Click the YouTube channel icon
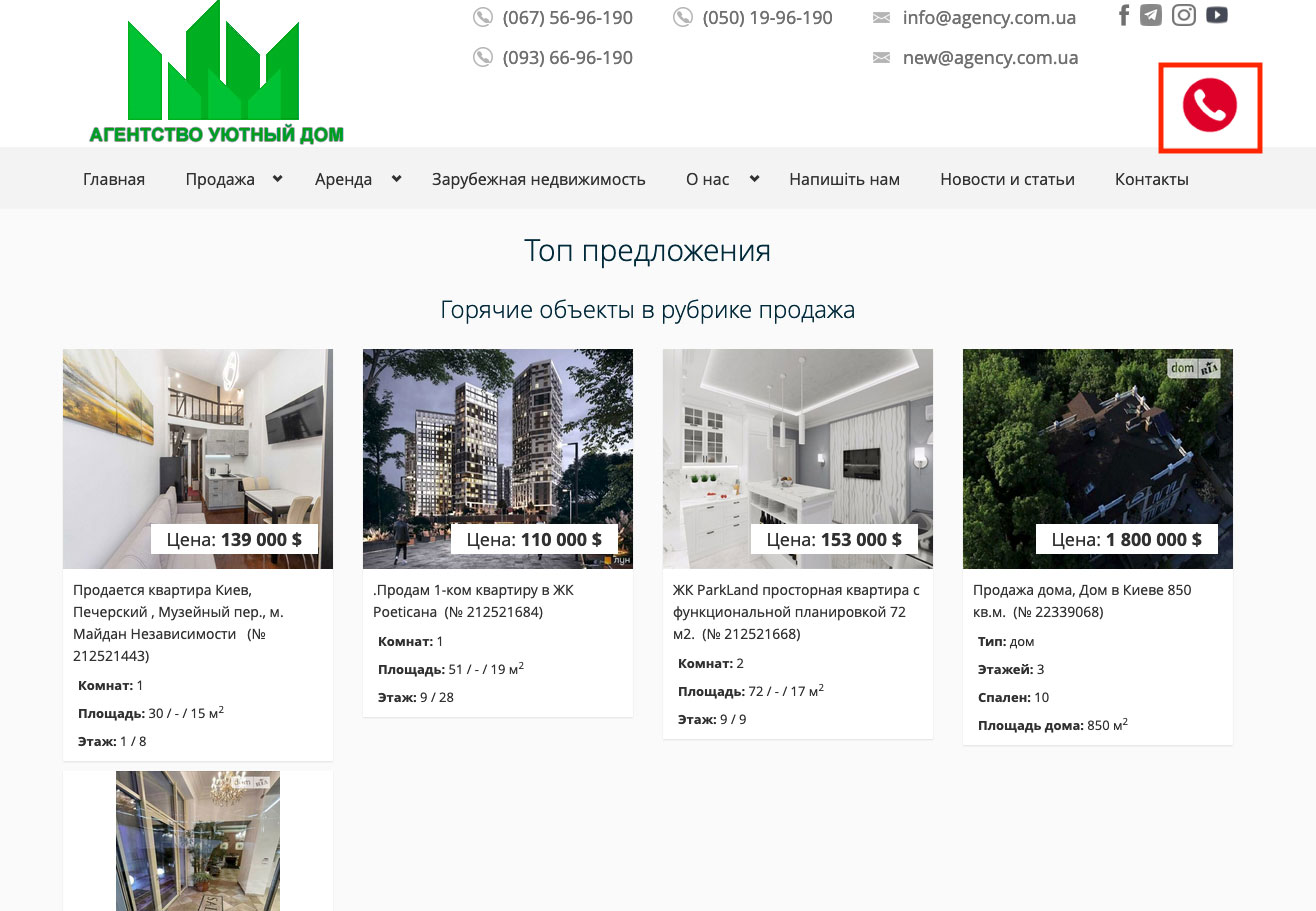 (1216, 15)
